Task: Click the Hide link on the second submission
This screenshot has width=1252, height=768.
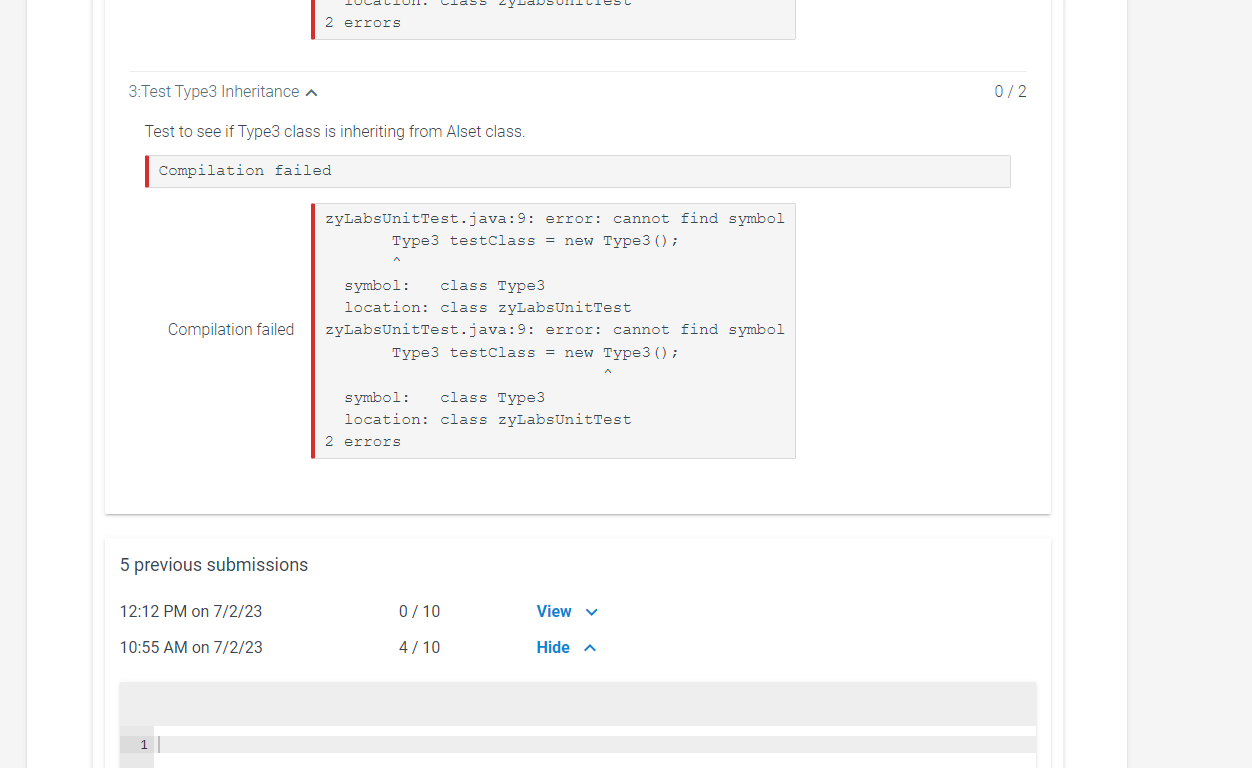Action: coord(553,647)
